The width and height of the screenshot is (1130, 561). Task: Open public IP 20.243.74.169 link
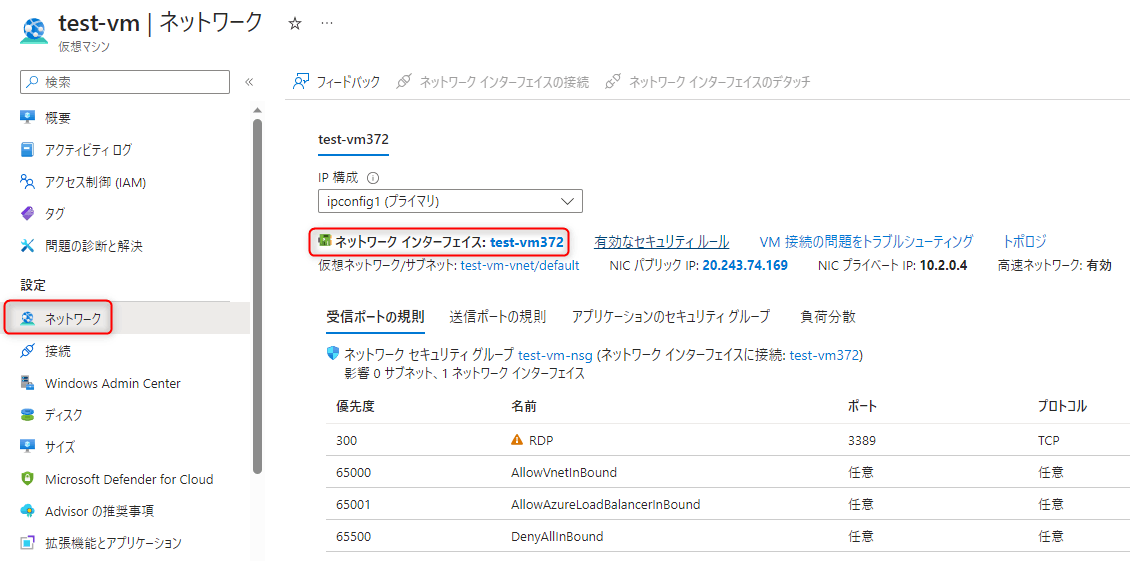[x=745, y=265]
